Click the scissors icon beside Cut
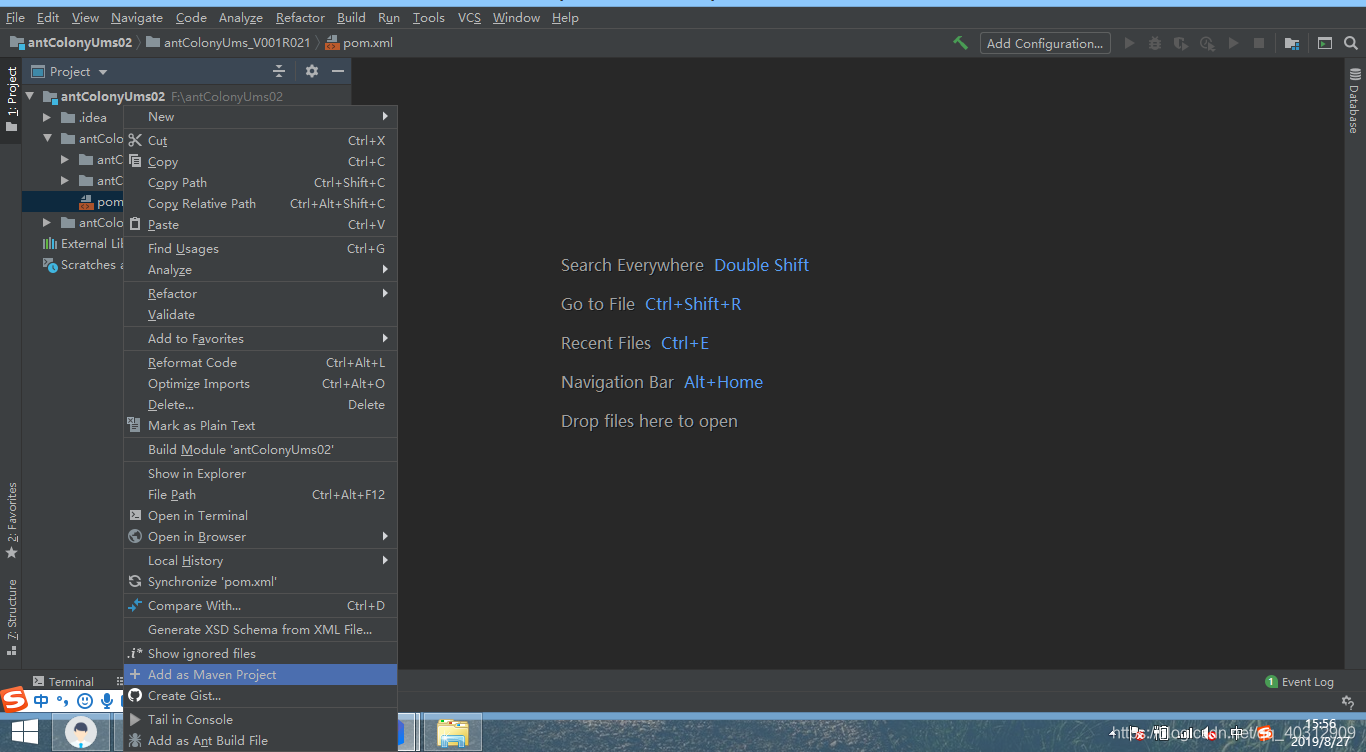Viewport: 1366px width, 752px height. click(x=135, y=140)
